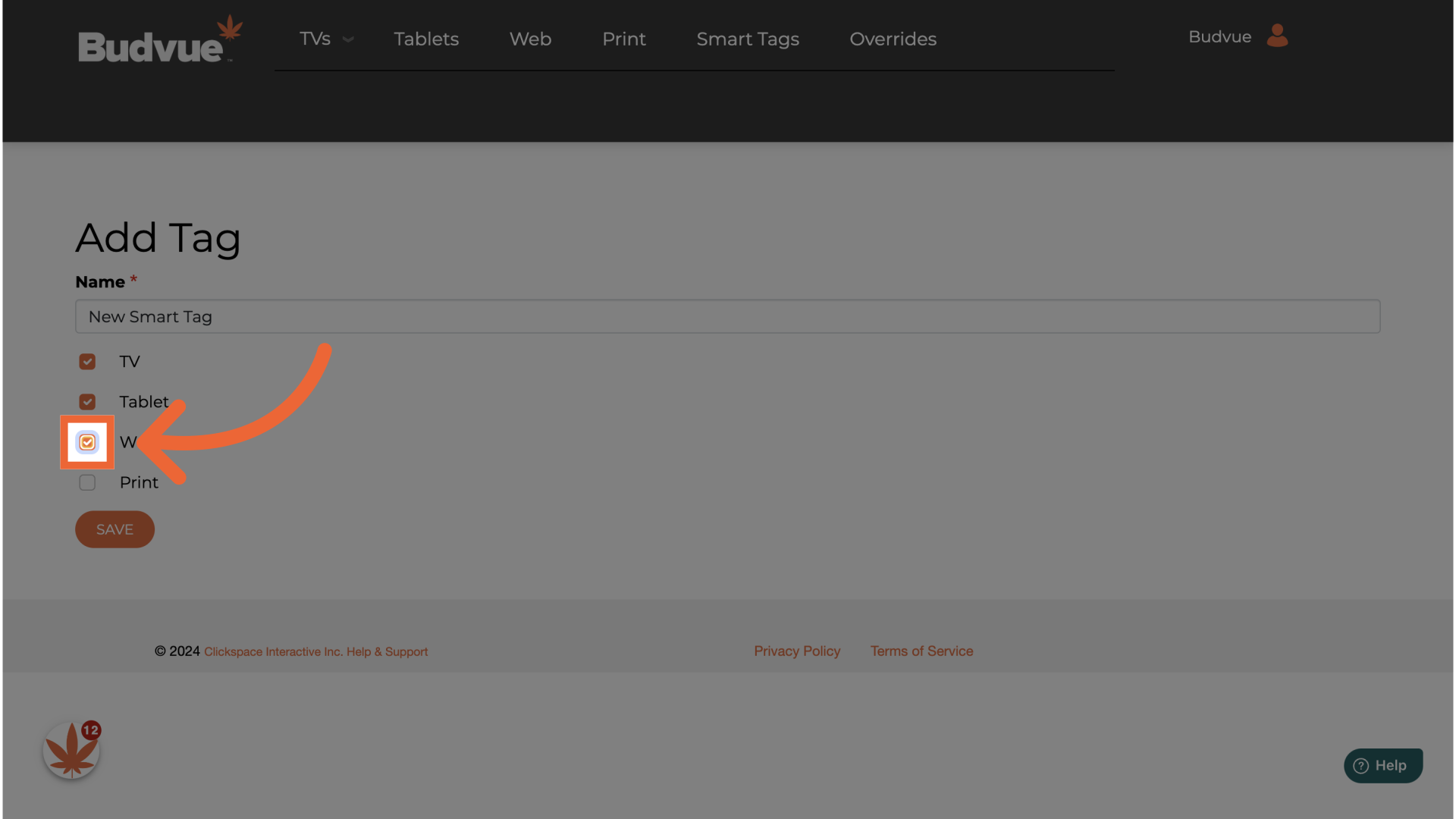Click the Budvue account name
Viewport: 1456px width, 819px height.
[x=1219, y=36]
